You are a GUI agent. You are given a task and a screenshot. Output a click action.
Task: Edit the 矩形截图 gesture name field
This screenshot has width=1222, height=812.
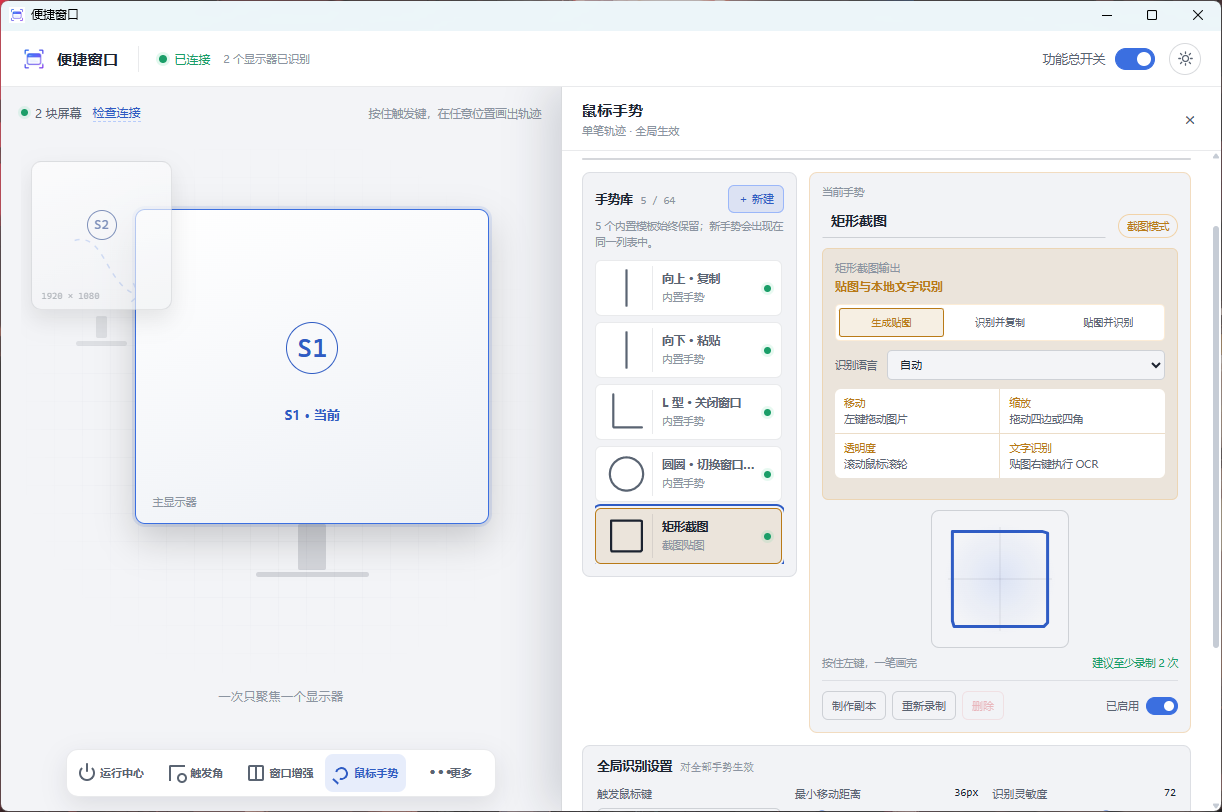tap(963, 222)
